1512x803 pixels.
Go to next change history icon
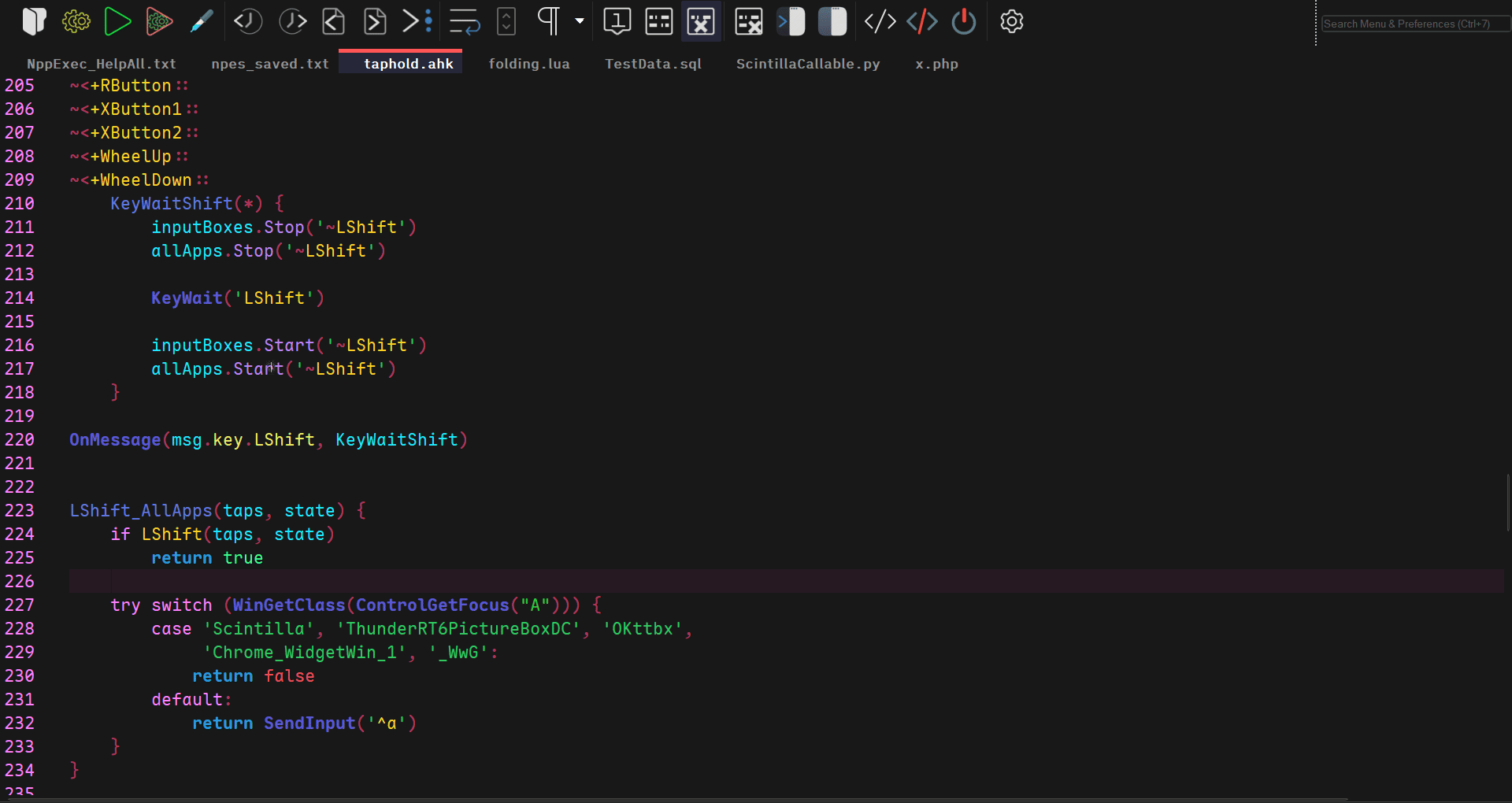(292, 21)
